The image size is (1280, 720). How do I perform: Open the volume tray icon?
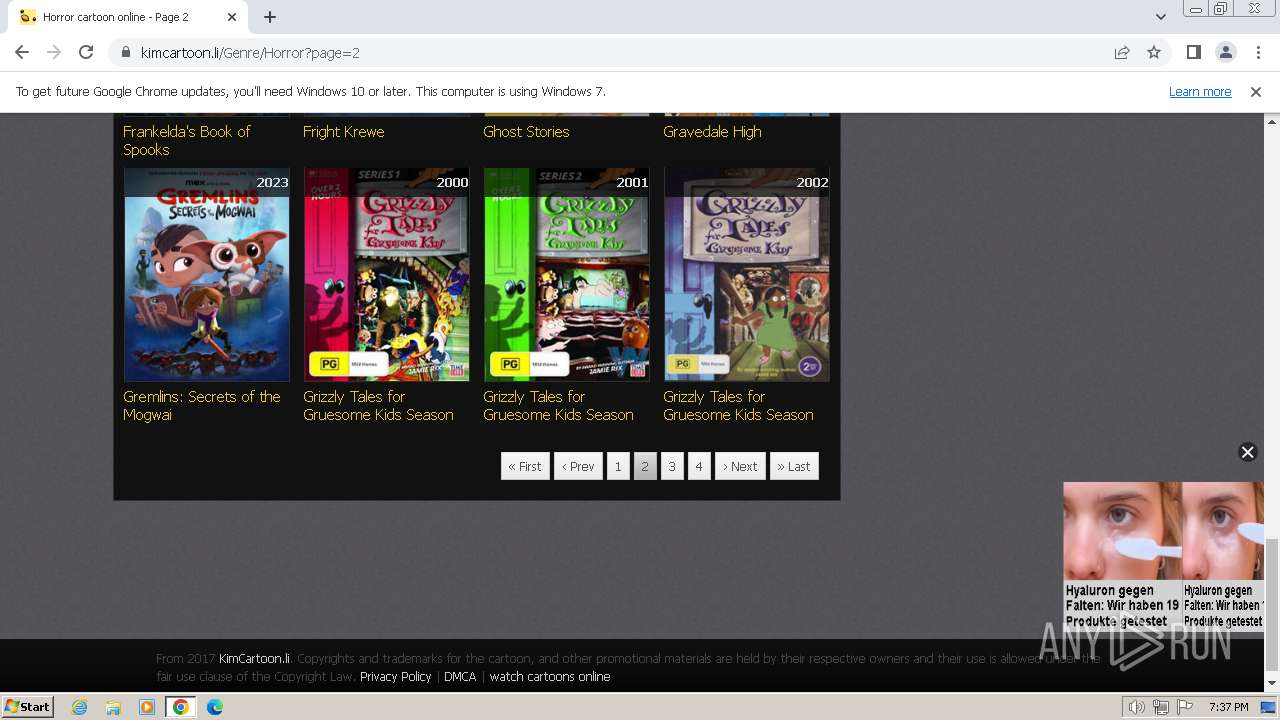pyautogui.click(x=1137, y=707)
